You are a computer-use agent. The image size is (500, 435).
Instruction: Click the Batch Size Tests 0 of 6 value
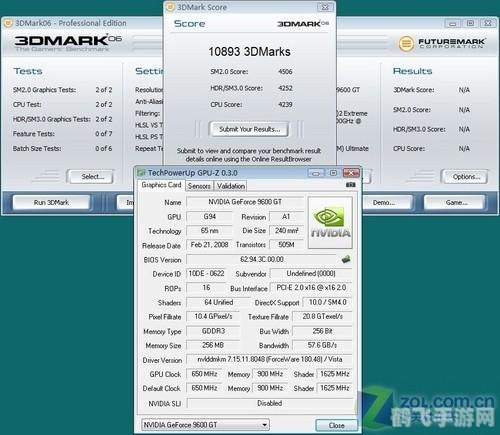tap(104, 148)
